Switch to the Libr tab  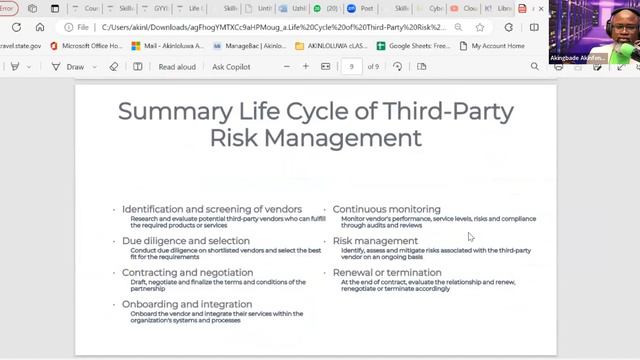(499, 8)
